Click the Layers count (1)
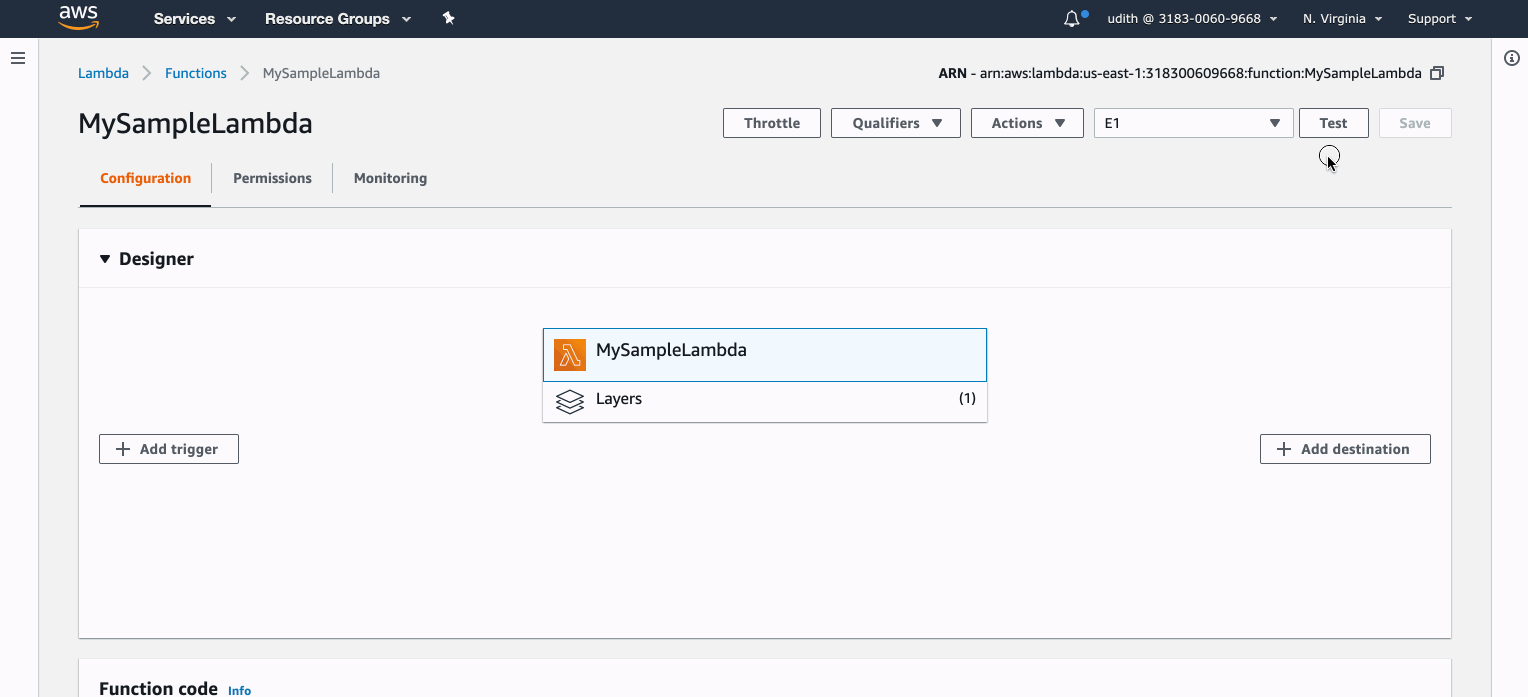 click(x=967, y=398)
